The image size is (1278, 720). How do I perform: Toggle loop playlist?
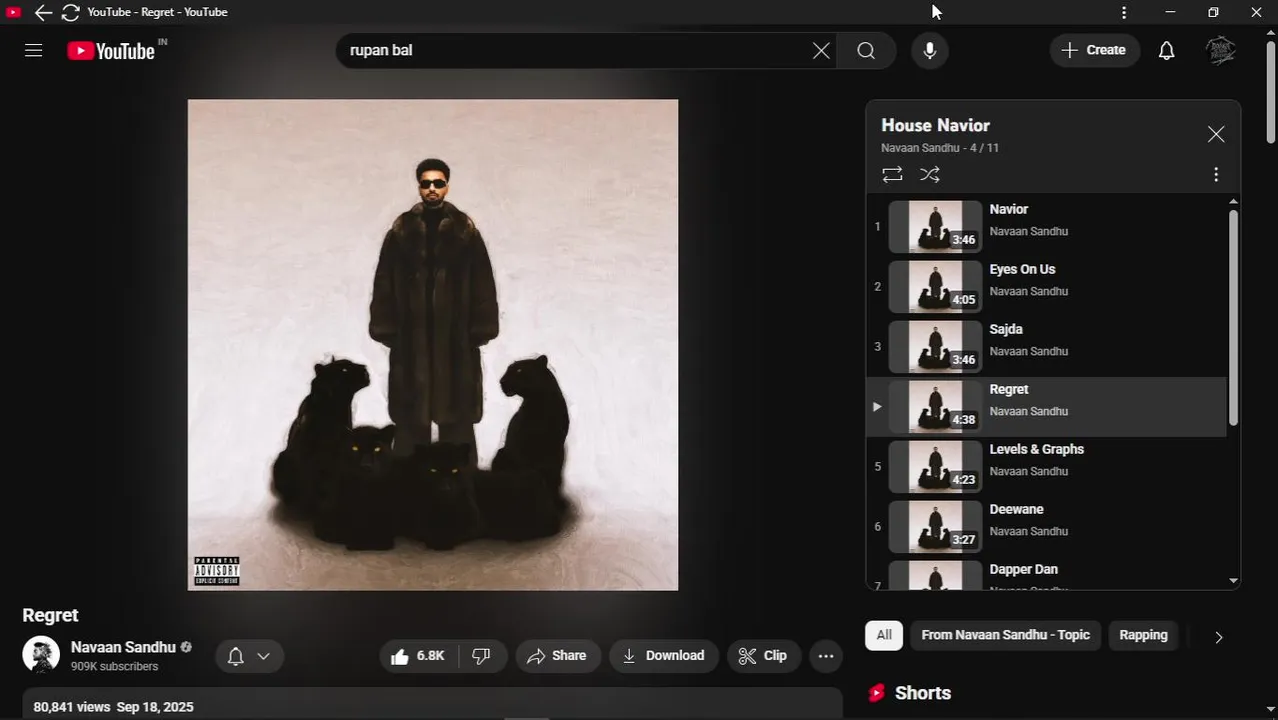892,174
